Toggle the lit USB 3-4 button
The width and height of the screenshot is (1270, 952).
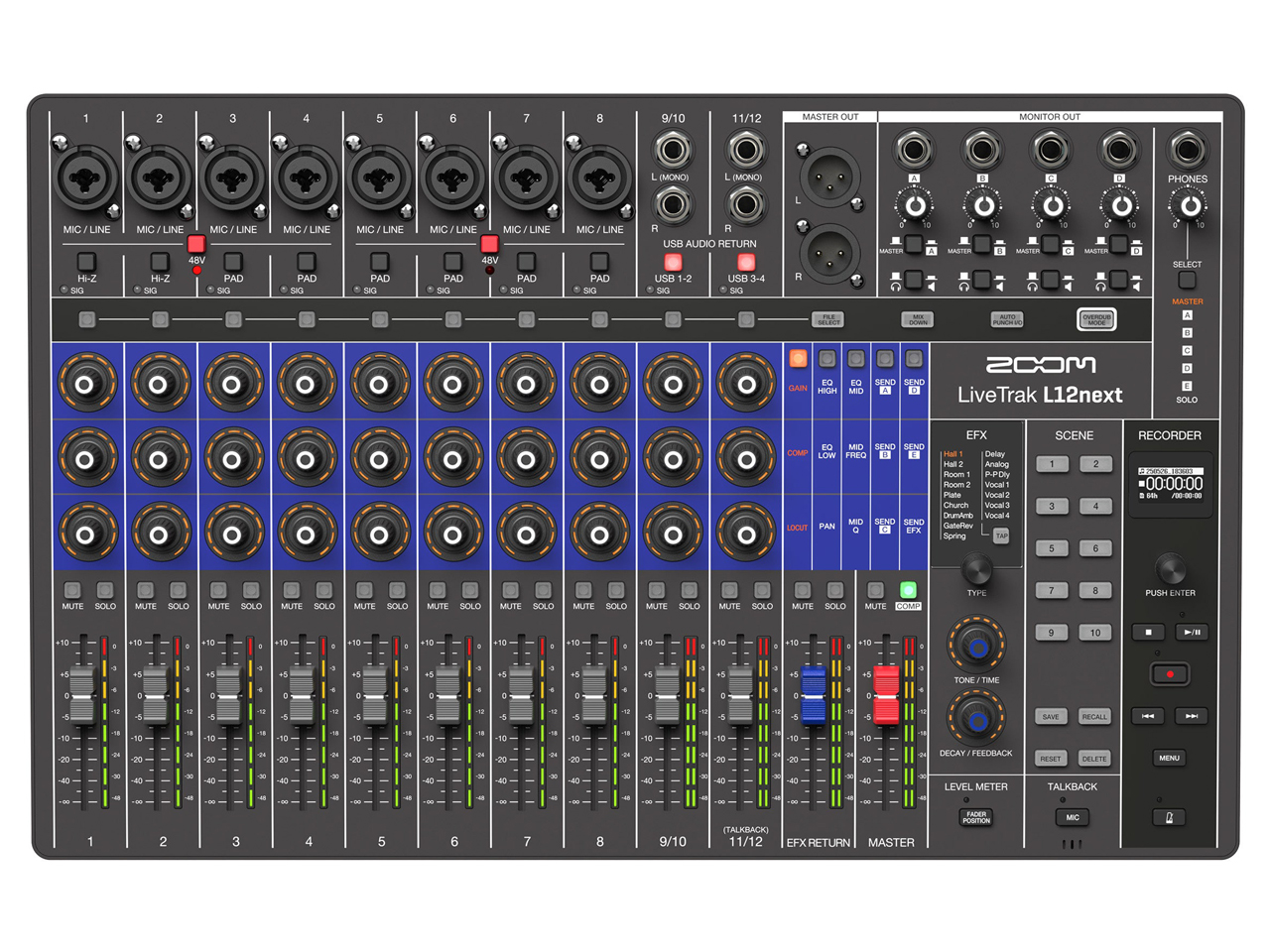click(746, 262)
